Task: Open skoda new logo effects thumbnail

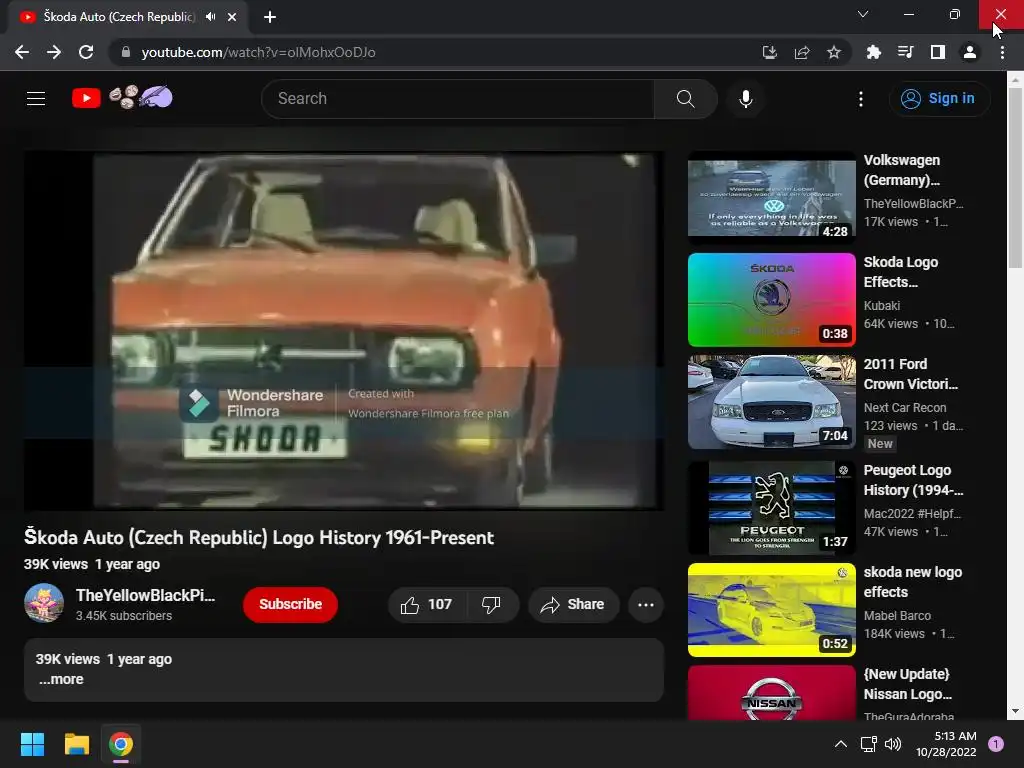Action: [x=771, y=610]
